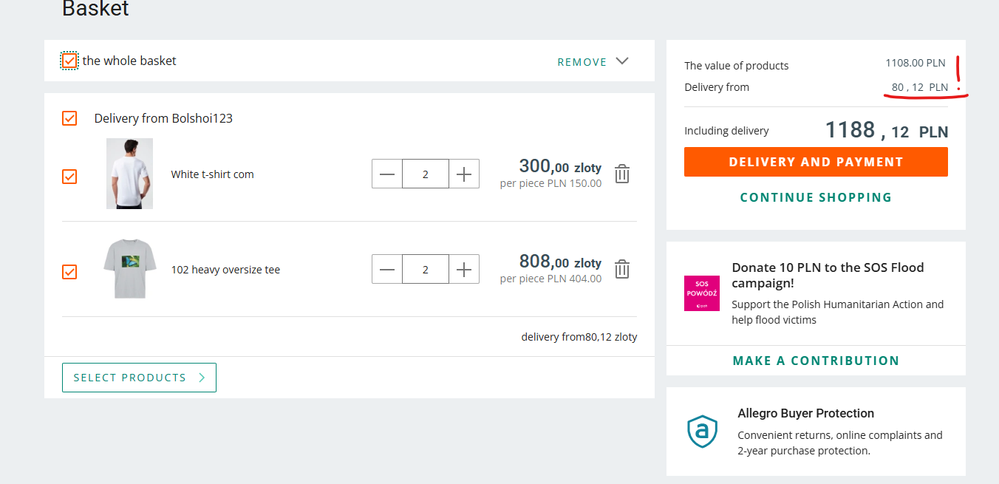Uncheck the 102 heavy oversize tee checkbox
The image size is (999, 484).
click(x=69, y=271)
